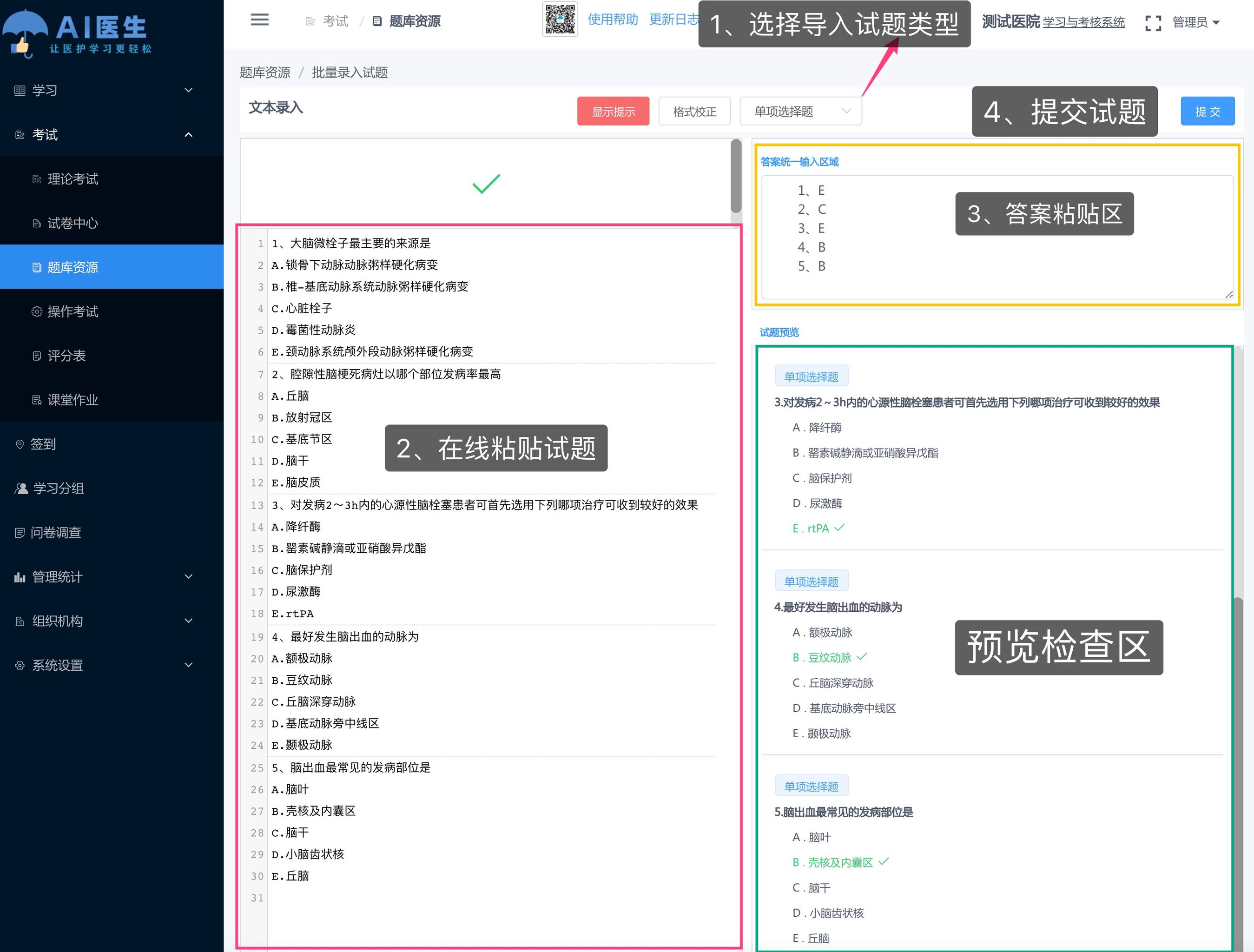
Task: Open the 更新日志 link
Action: tap(674, 19)
